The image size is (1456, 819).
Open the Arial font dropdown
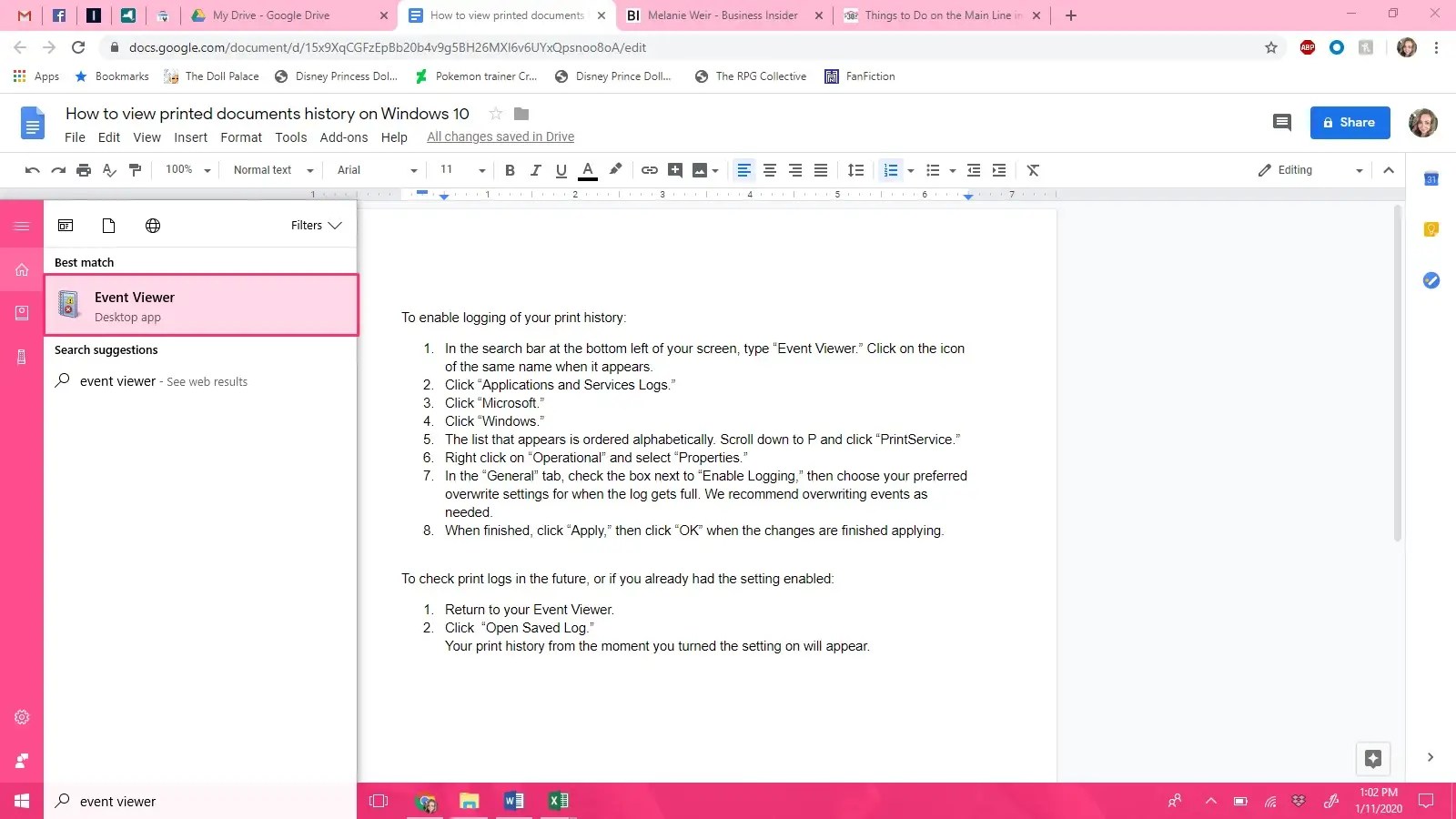coord(373,170)
